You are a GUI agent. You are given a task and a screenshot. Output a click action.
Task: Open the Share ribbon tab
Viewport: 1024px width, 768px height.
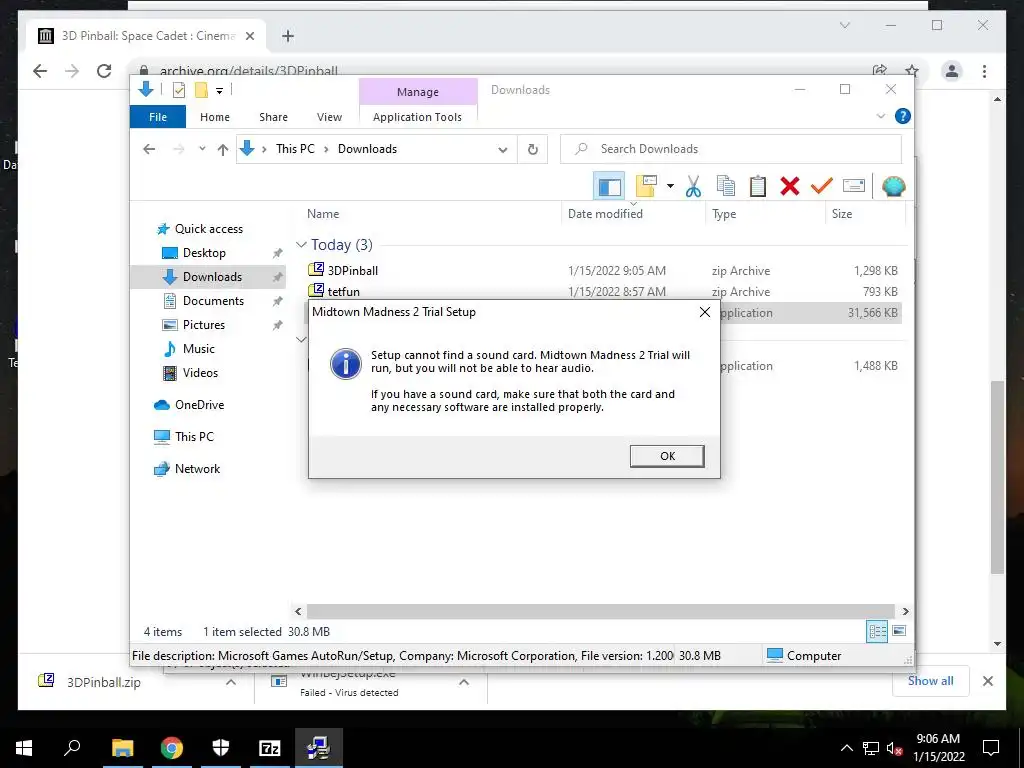coord(273,117)
